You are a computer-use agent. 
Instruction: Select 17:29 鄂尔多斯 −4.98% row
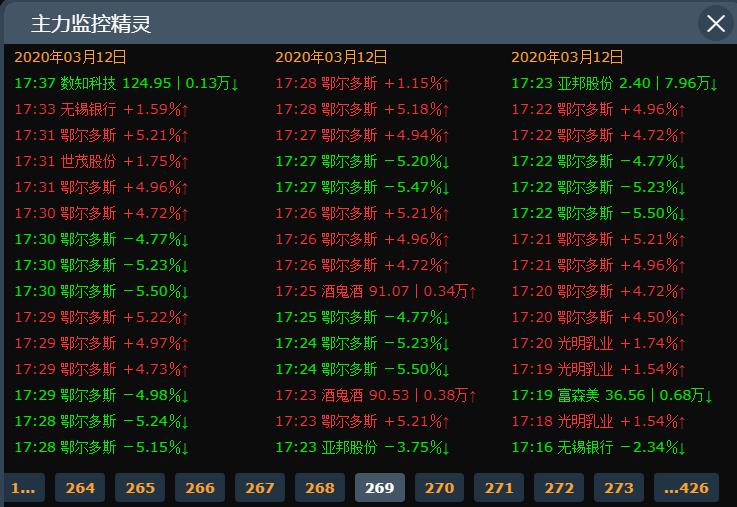[x=102, y=395]
